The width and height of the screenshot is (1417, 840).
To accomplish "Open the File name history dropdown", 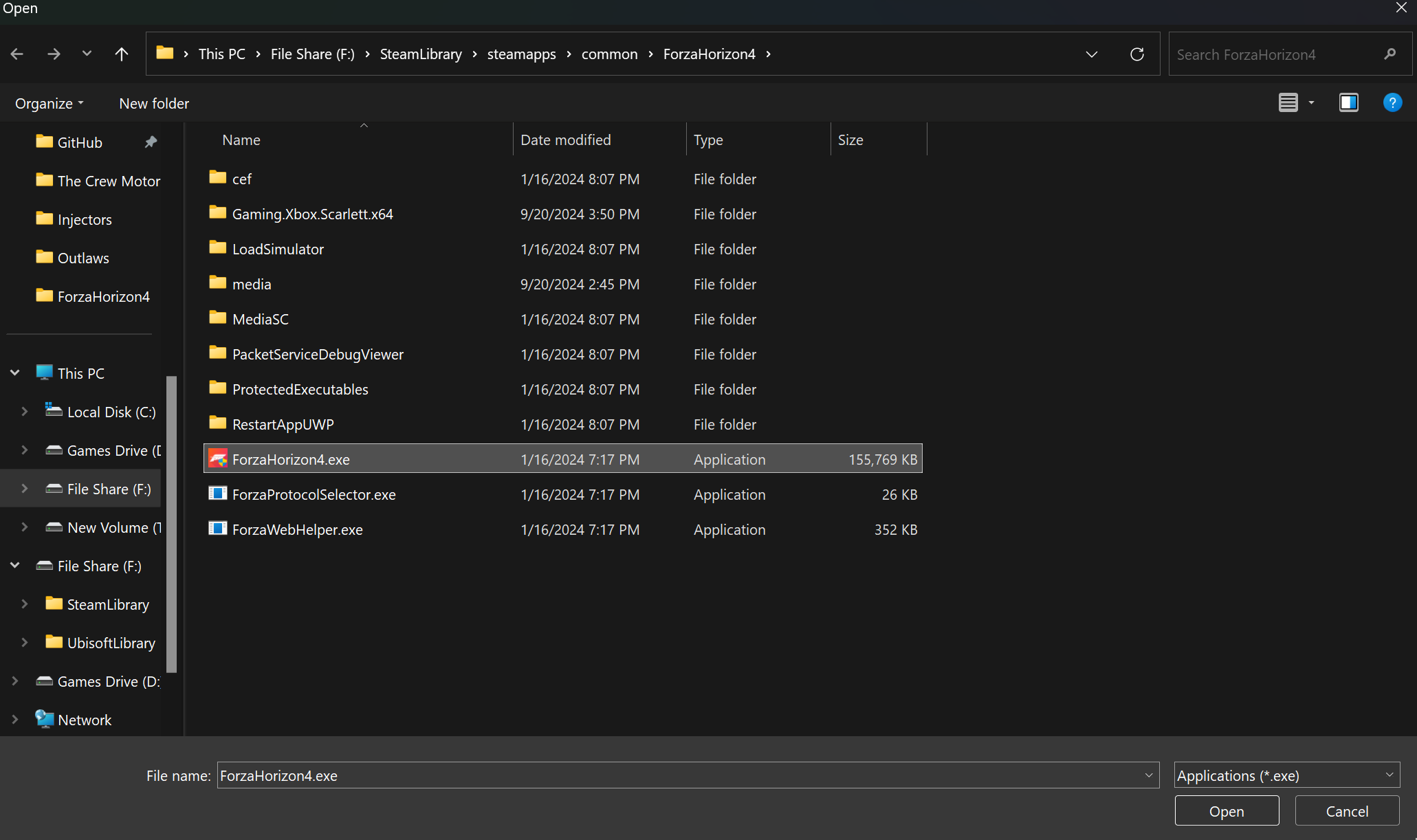I will pyautogui.click(x=1149, y=775).
